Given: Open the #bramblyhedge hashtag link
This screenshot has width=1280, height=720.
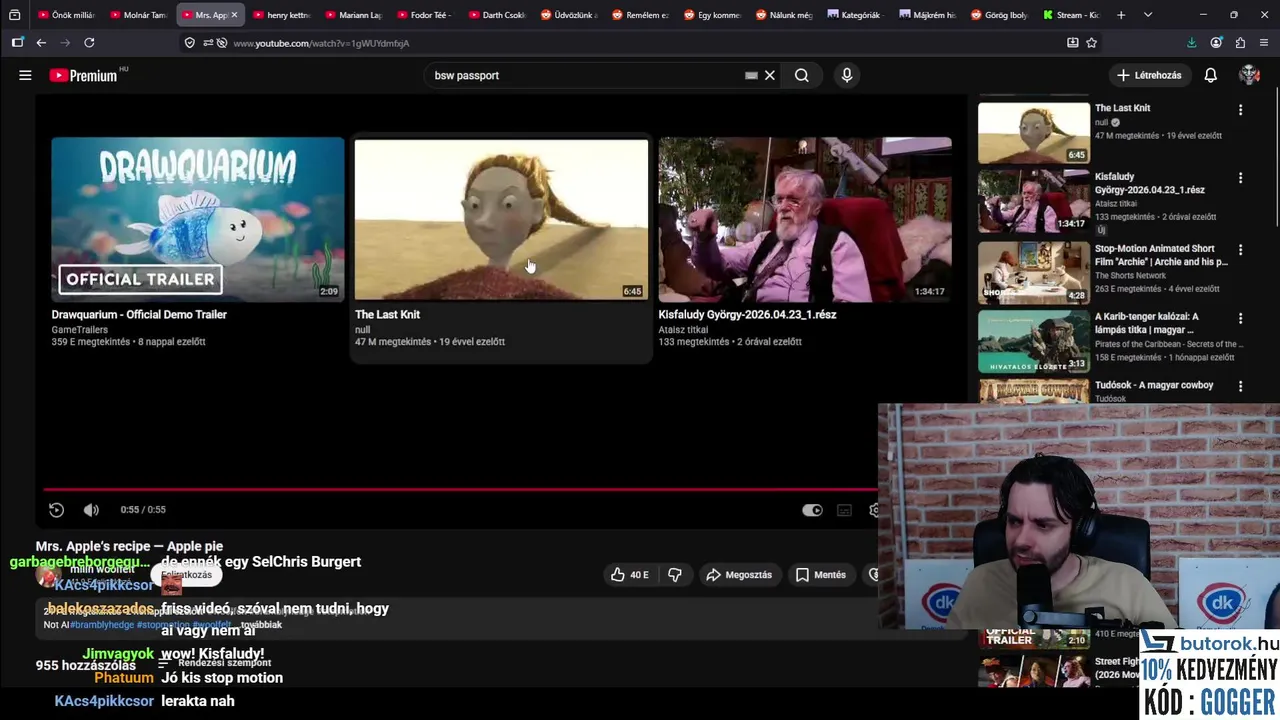Looking at the screenshot, I should 102,625.
